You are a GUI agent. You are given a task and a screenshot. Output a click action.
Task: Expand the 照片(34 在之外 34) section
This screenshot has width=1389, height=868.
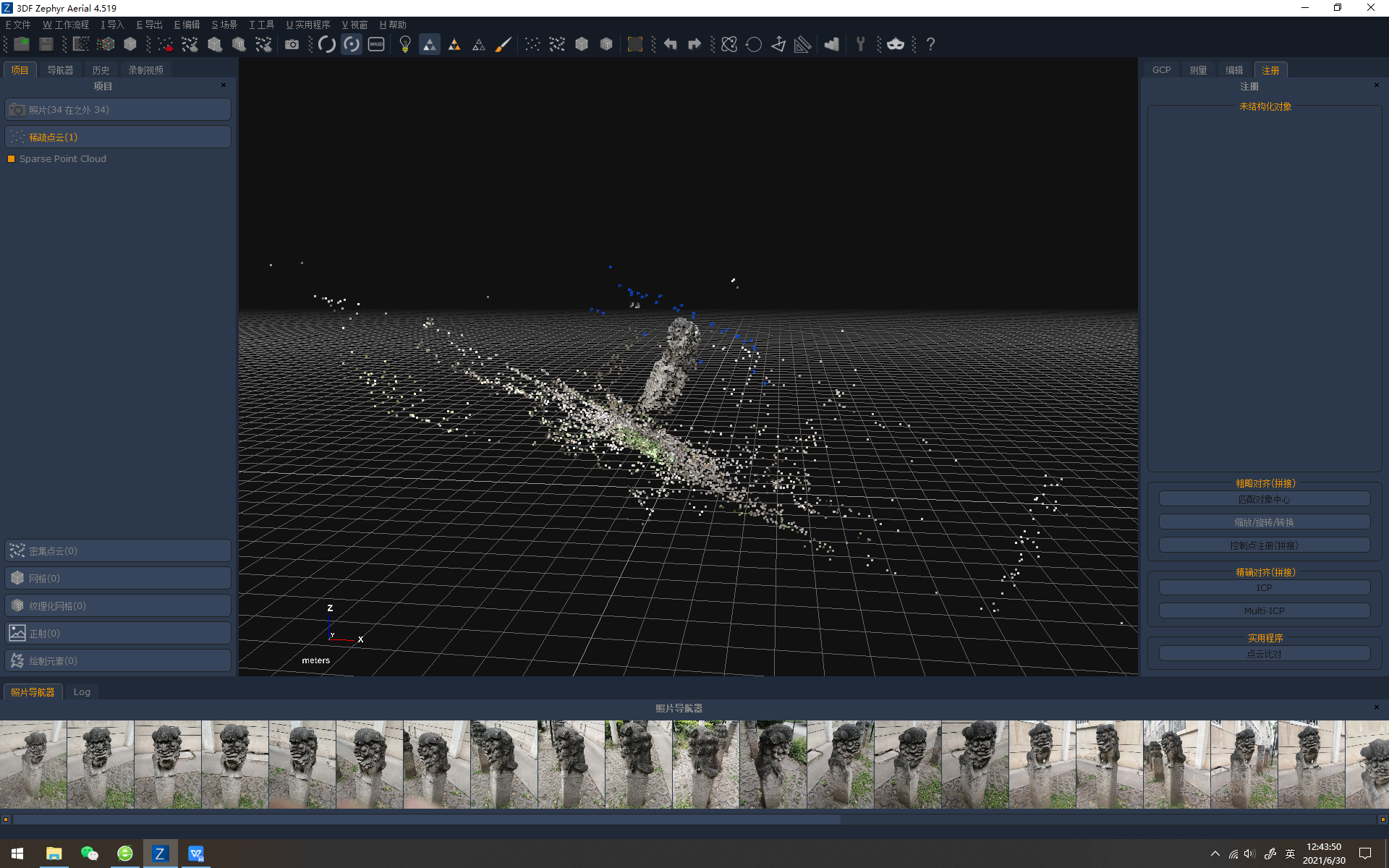[118, 110]
